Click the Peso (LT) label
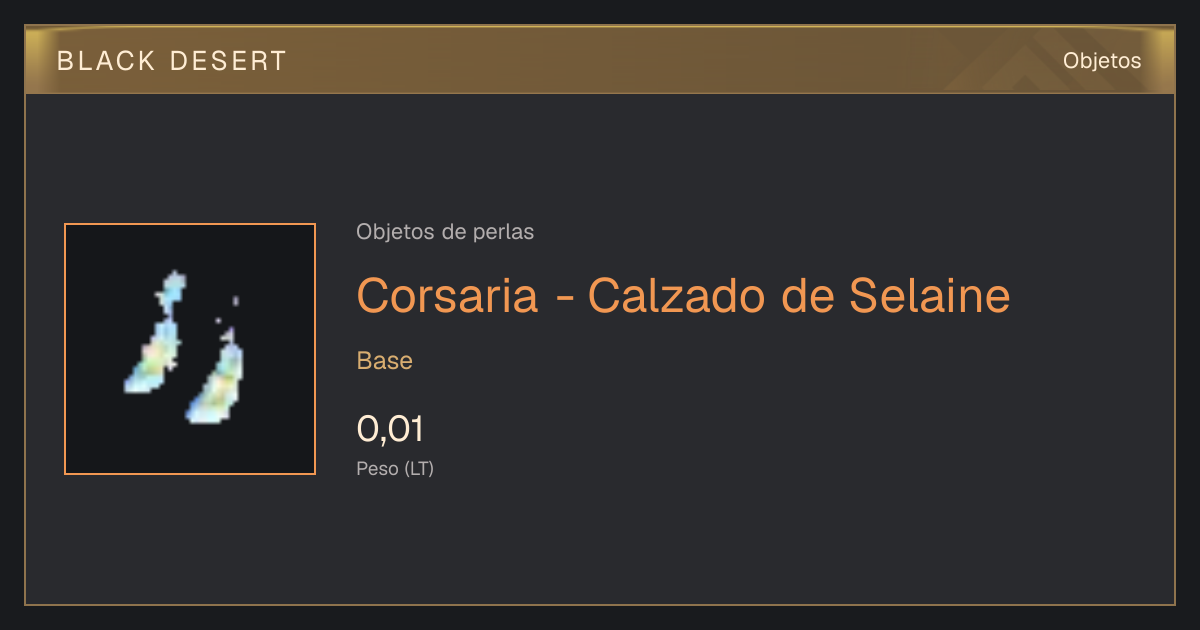1200x630 pixels. pos(395,468)
